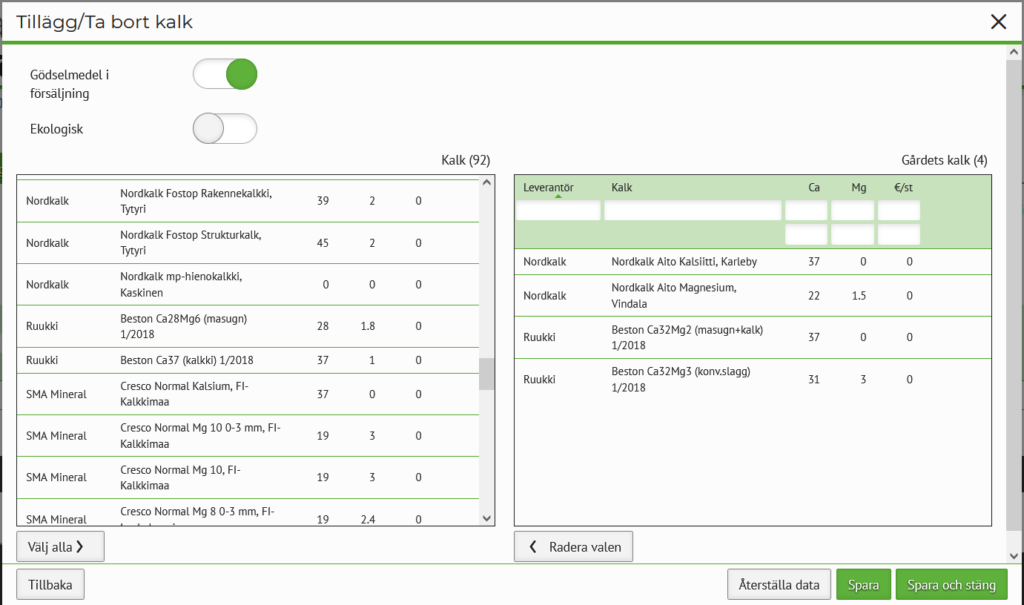Click the dialog scrollbar's up arrow
This screenshot has height=605, width=1024.
point(1014,52)
